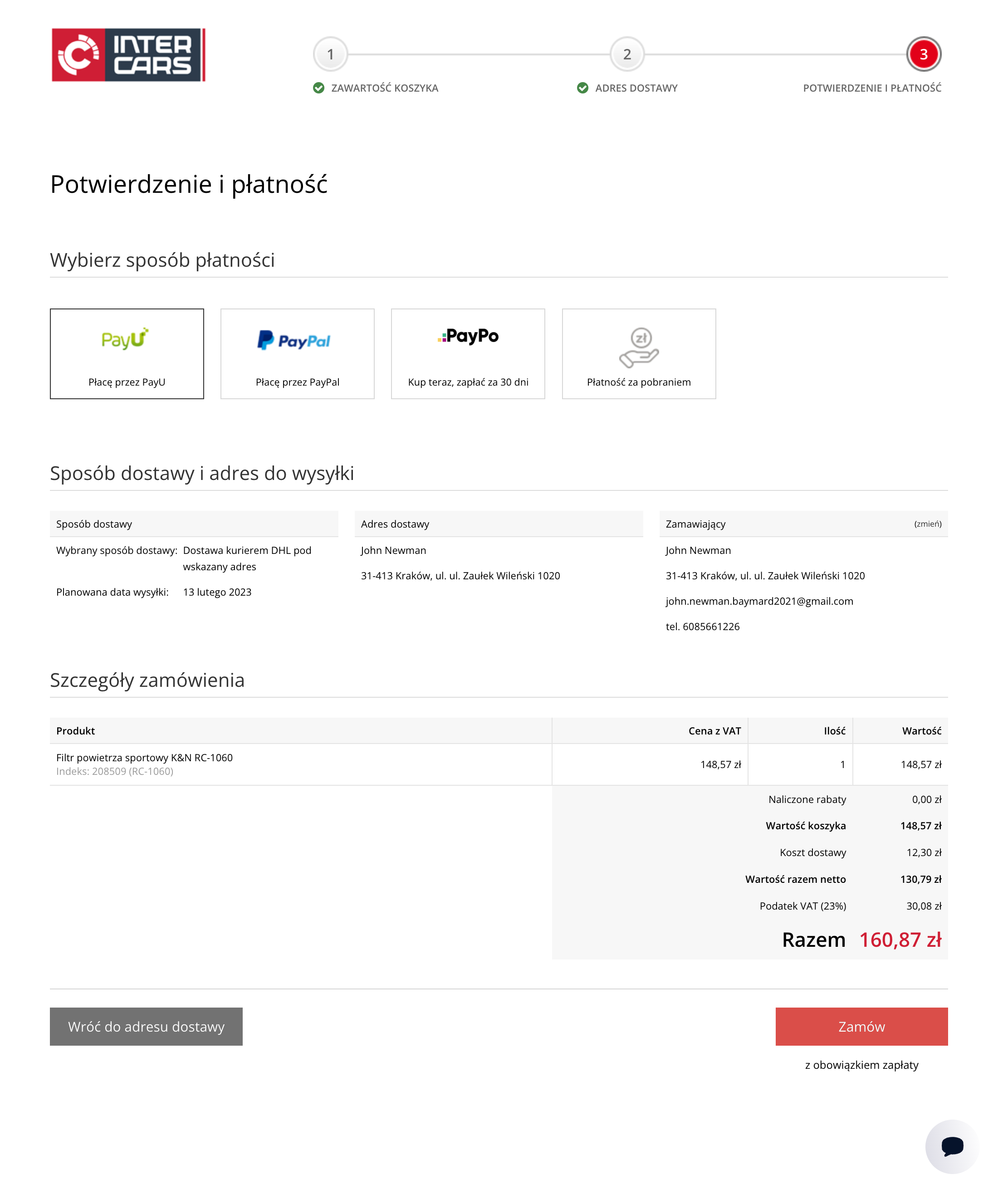Image resolution: width=998 pixels, height=1204 pixels.
Task: Click 'Wróć do adresu dostawy' button
Action: pyautogui.click(x=146, y=1027)
